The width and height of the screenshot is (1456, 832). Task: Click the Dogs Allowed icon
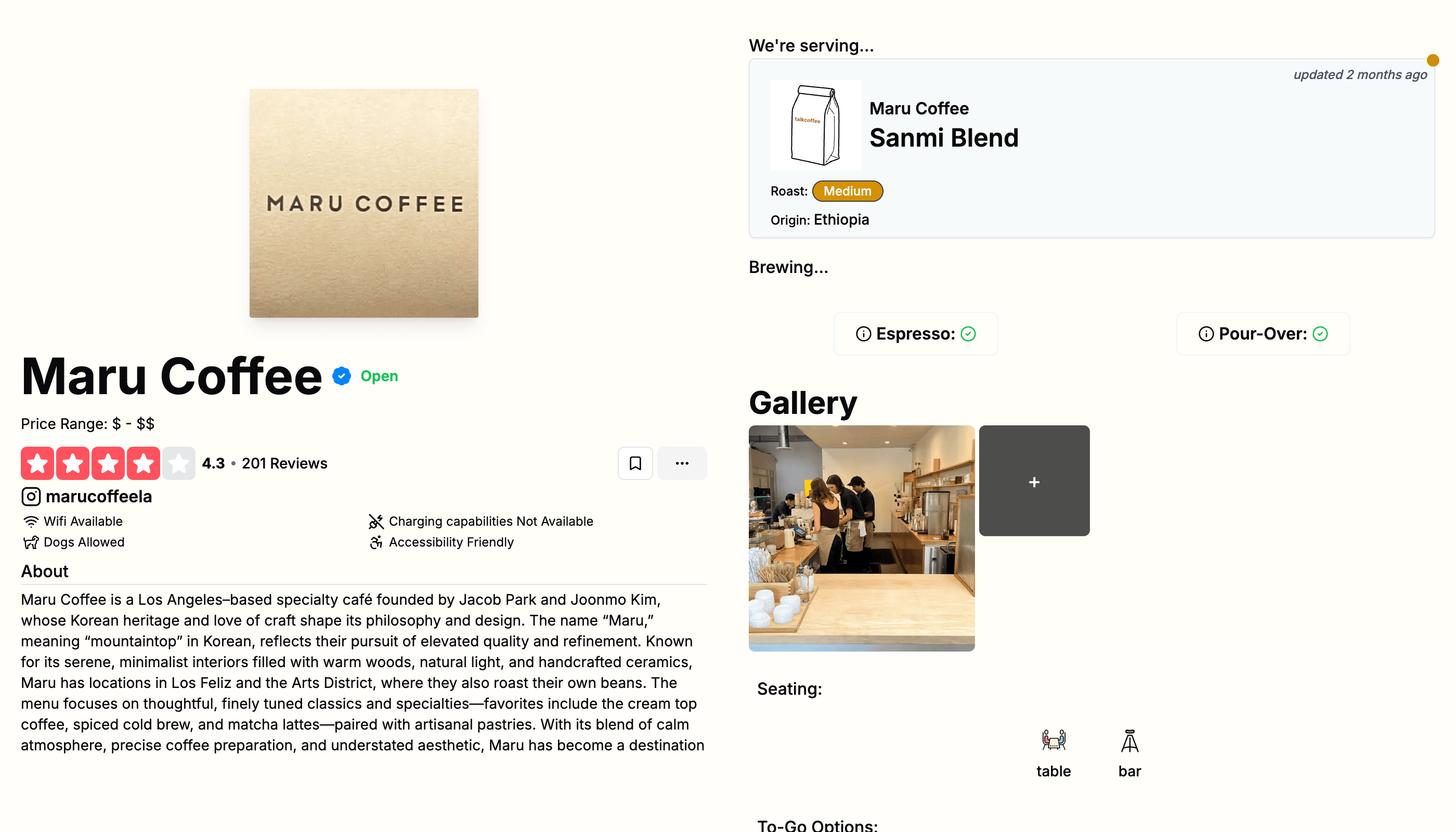[x=31, y=542]
